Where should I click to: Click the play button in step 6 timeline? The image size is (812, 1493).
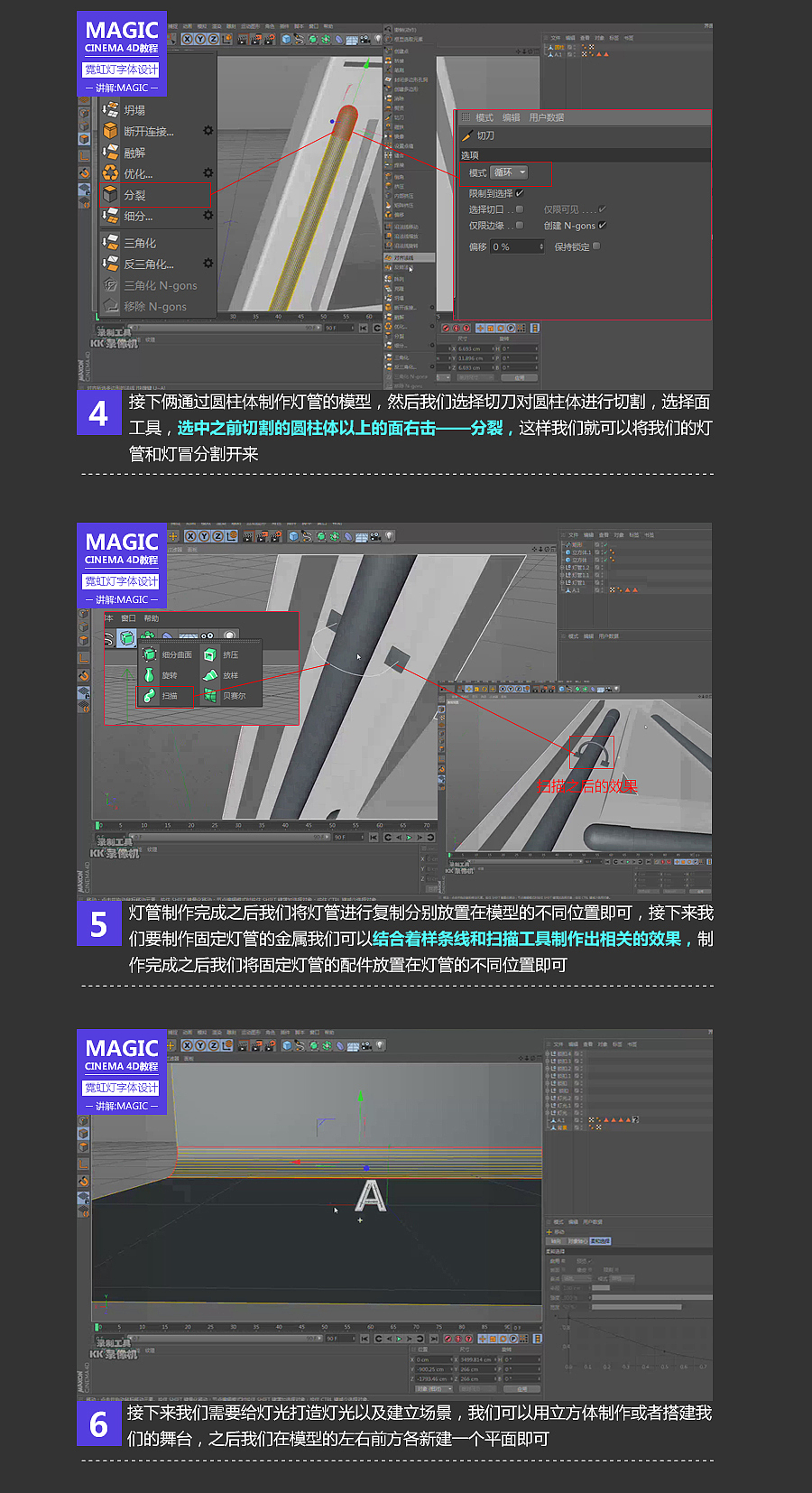coord(399,1338)
